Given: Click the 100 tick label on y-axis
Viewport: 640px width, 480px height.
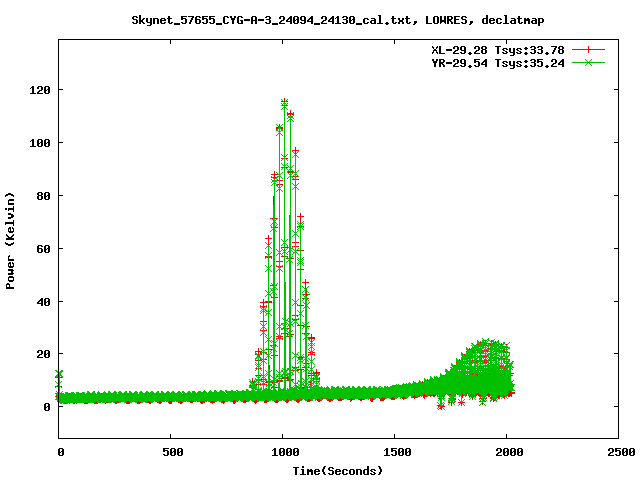Looking at the screenshot, I should point(40,143).
